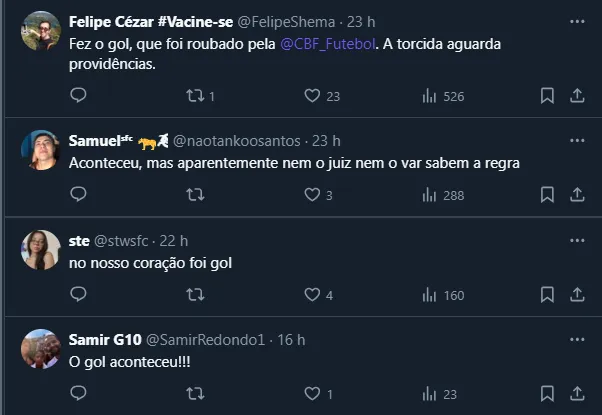Bookmark Samuel's tweet
The height and width of the screenshot is (415, 602).
(547, 195)
